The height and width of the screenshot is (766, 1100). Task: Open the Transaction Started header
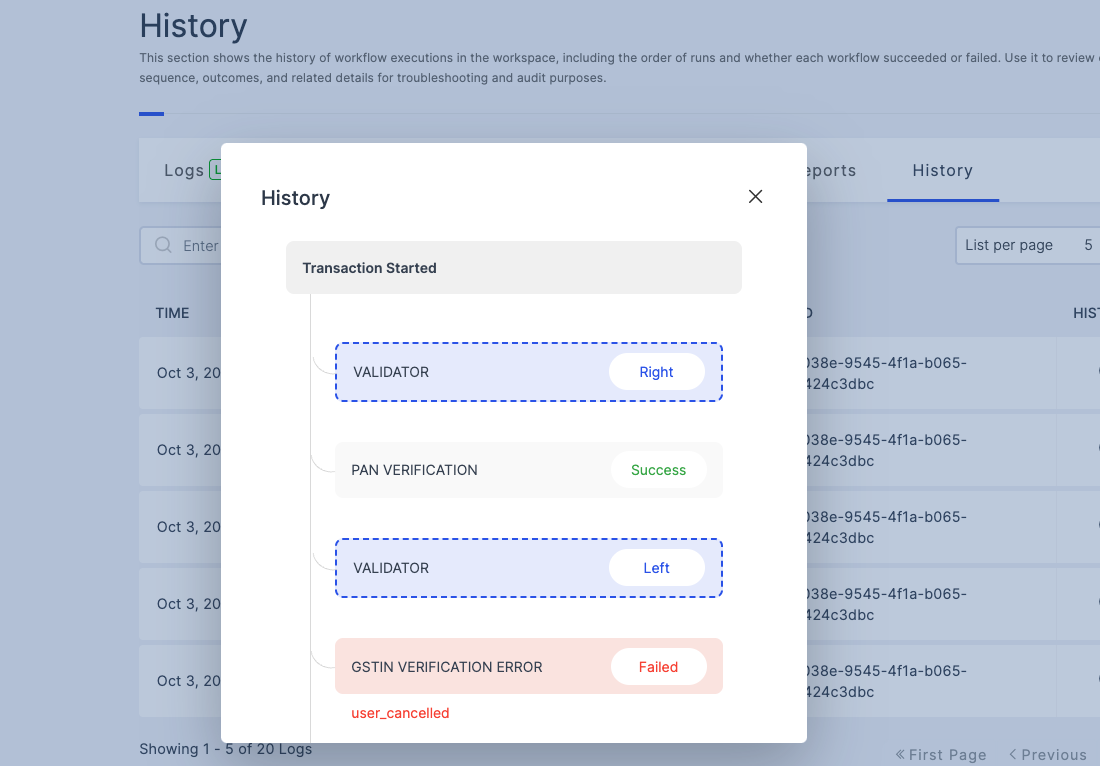[513, 268]
